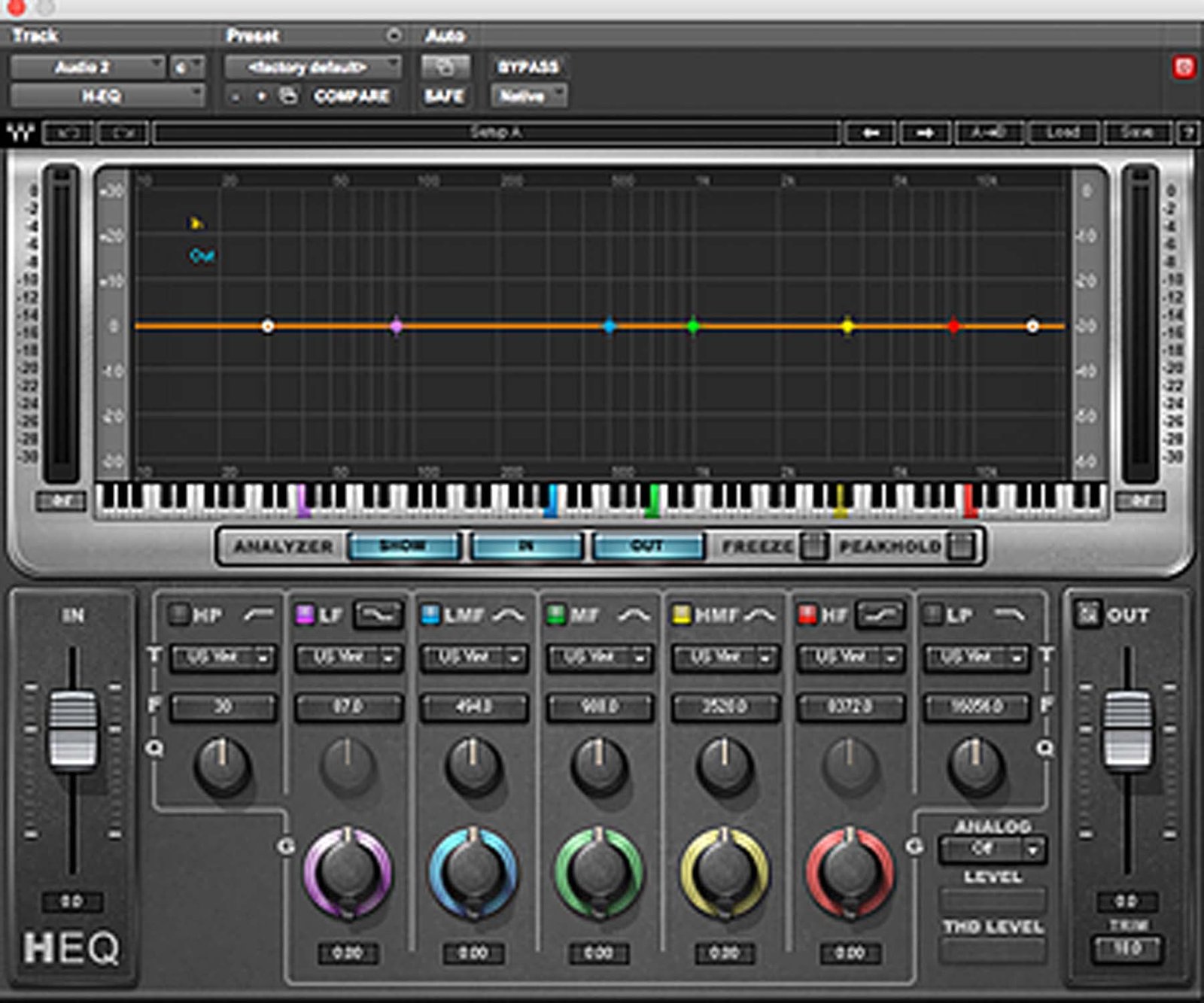Toggle the FREEZE analyzer checkbox
The height and width of the screenshot is (1003, 1204).
[x=813, y=546]
